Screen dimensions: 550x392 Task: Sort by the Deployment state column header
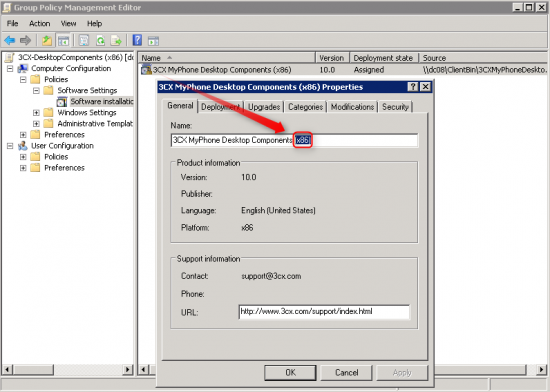(384, 58)
